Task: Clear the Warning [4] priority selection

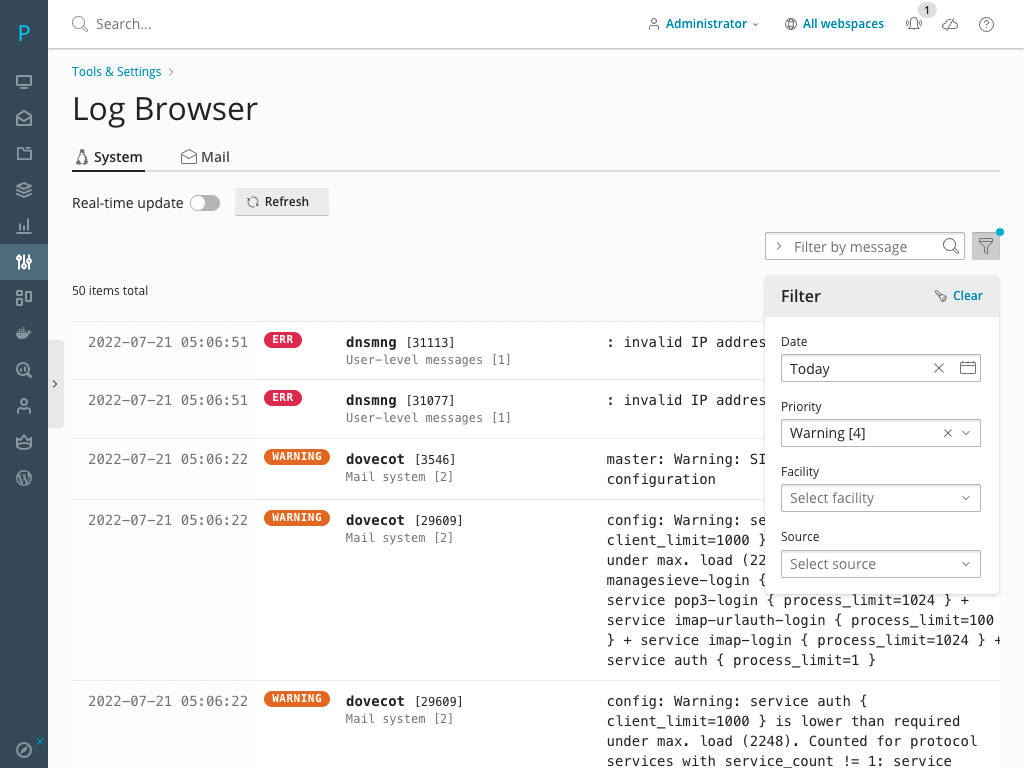Action: (x=947, y=433)
